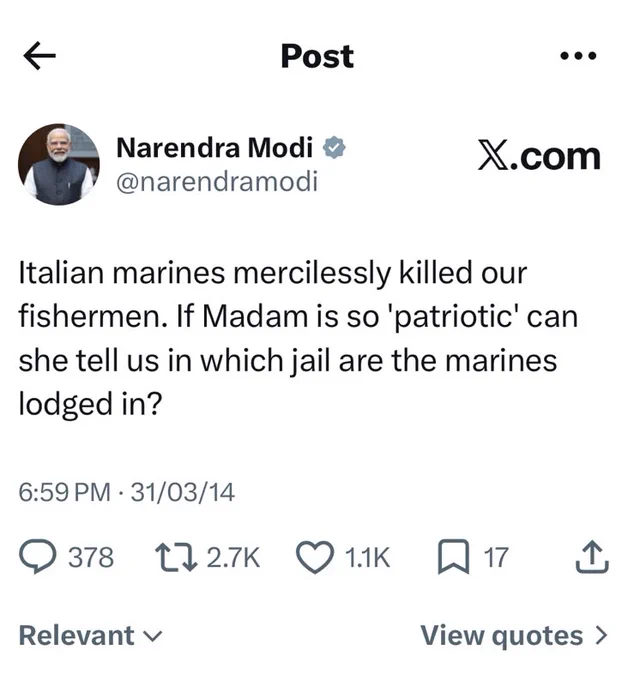Repost using the retweet arrows icon
Screen dimensions: 634x680
[176, 558]
